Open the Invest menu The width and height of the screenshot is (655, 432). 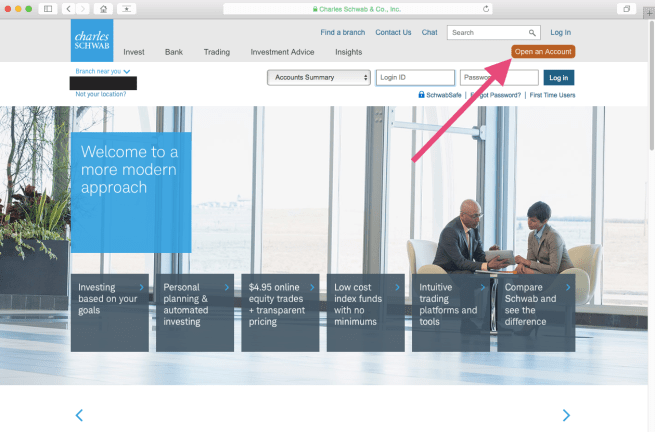coord(134,51)
